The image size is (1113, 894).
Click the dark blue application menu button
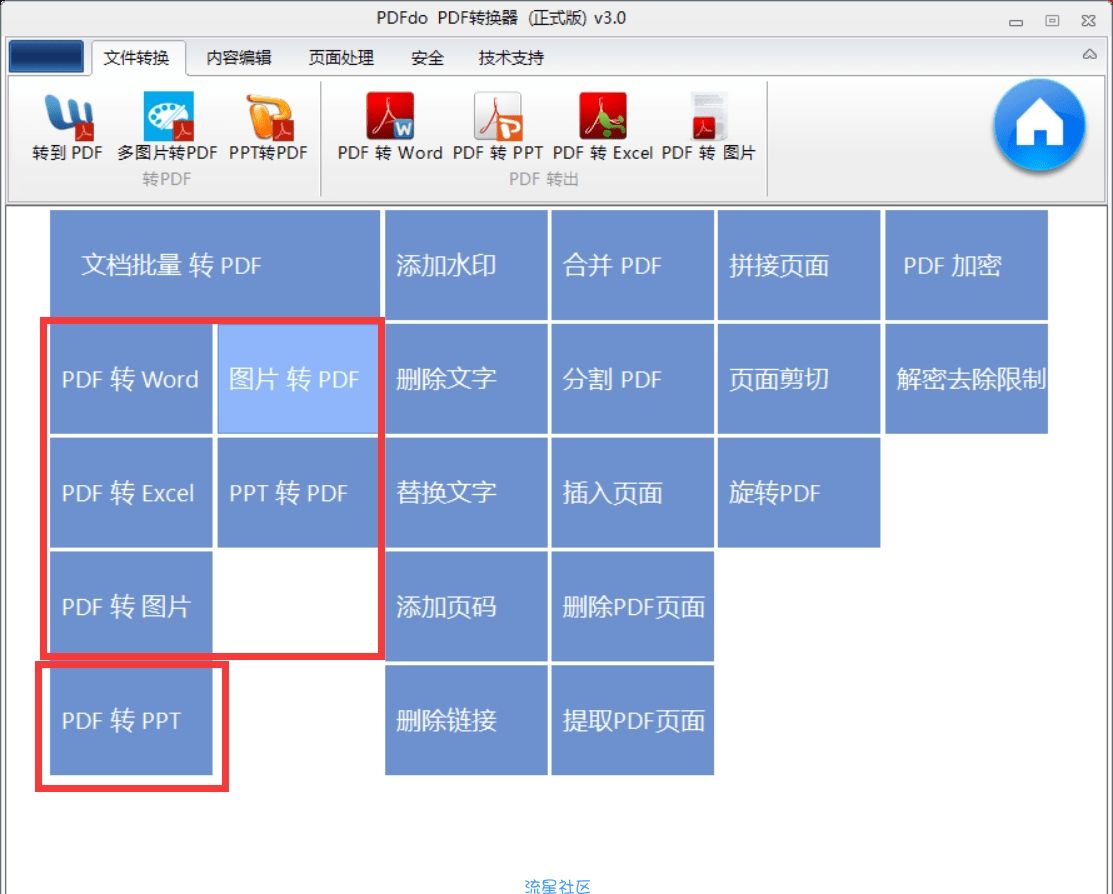point(46,57)
